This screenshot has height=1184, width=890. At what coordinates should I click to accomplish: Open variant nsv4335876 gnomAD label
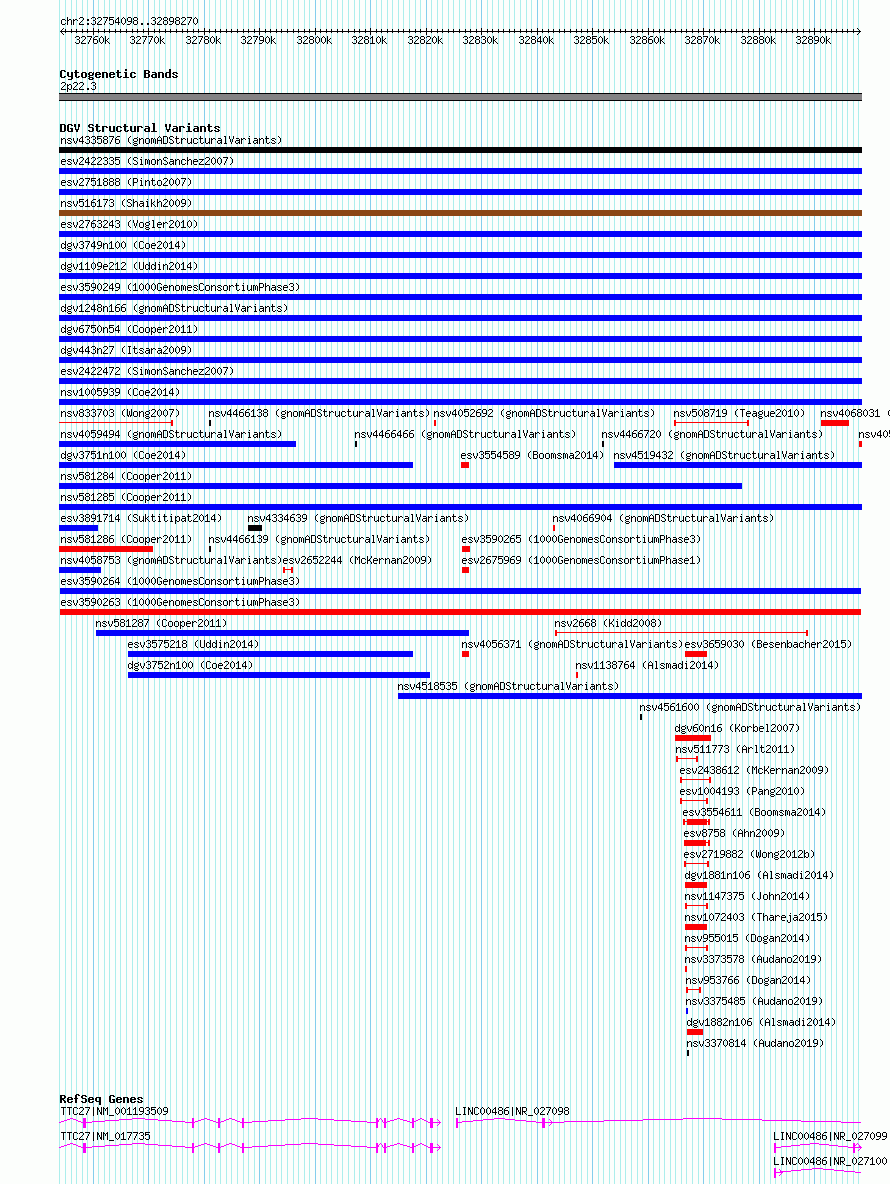[171, 140]
